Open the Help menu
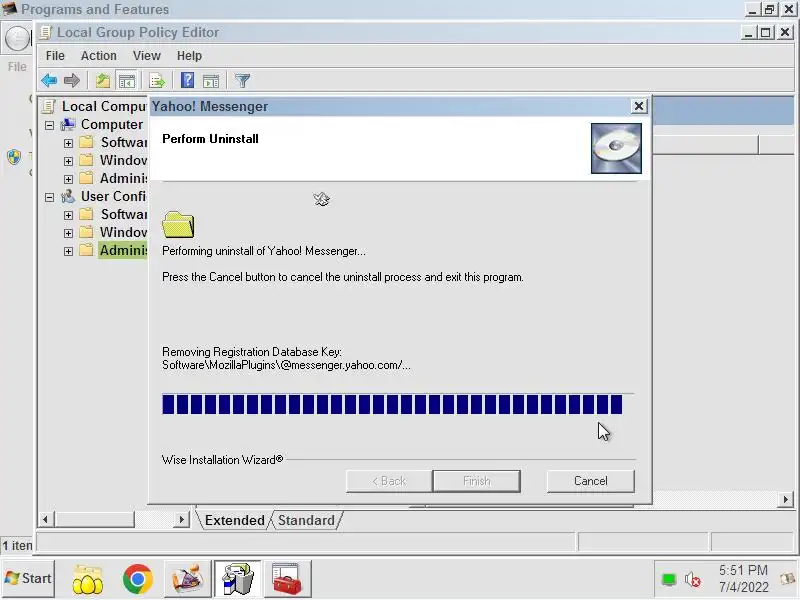Image resolution: width=800 pixels, height=600 pixels. [189, 56]
